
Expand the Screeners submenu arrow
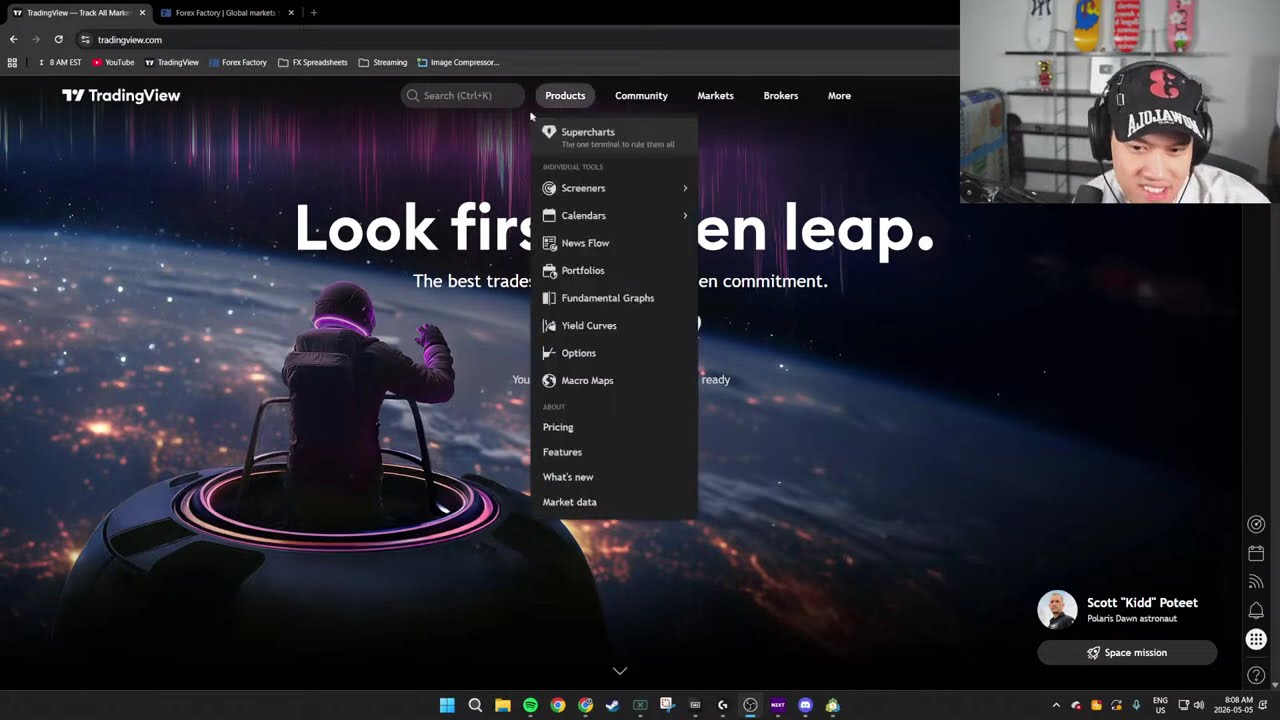click(x=685, y=188)
